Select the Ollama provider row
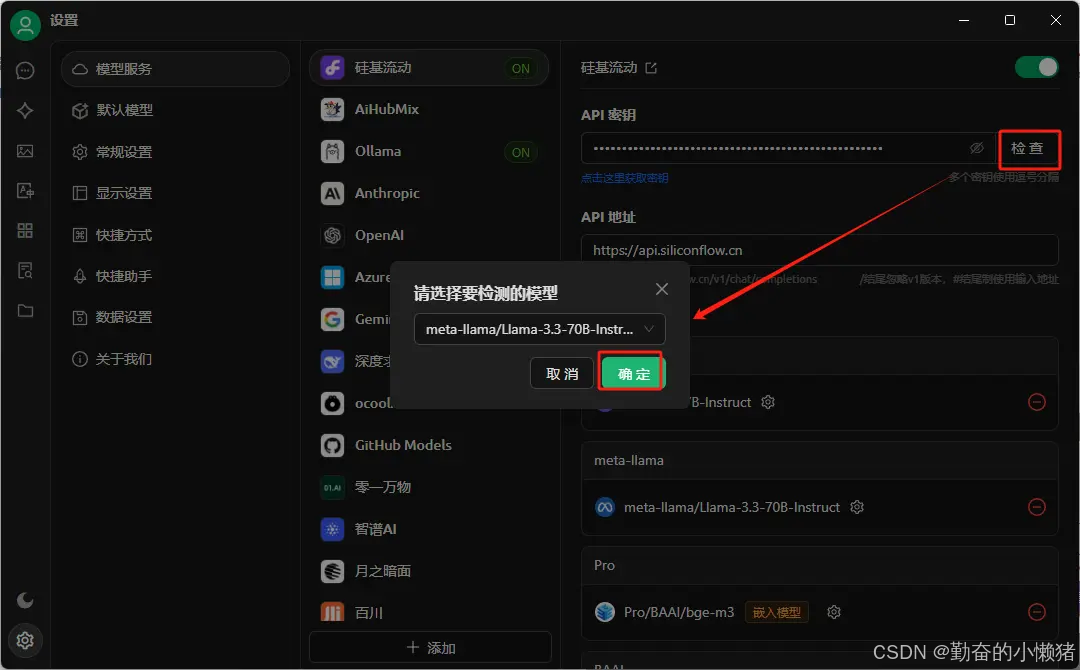Viewport: 1080px width, 670px height. click(428, 151)
